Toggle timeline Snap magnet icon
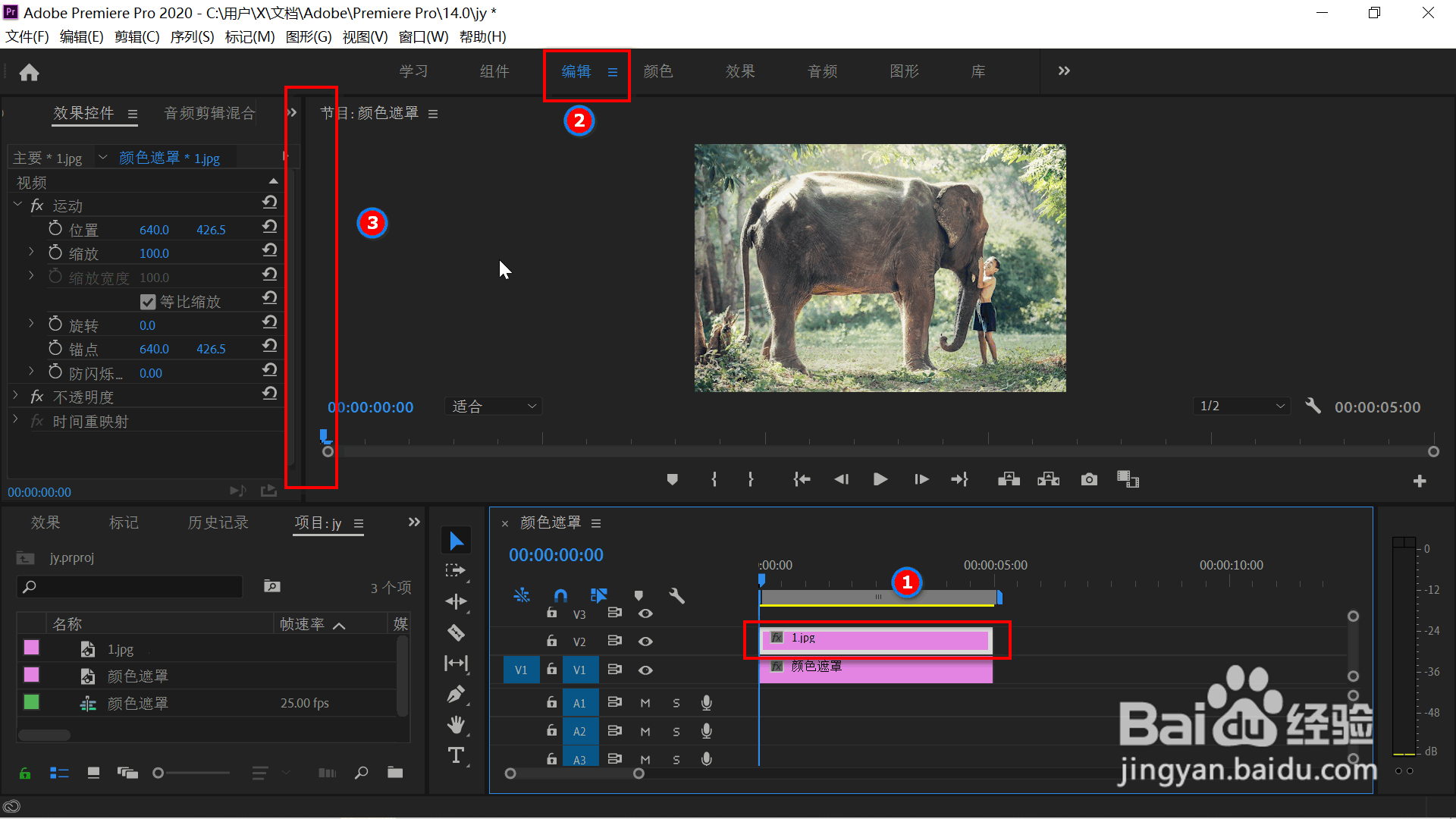The image size is (1456, 819). point(560,595)
